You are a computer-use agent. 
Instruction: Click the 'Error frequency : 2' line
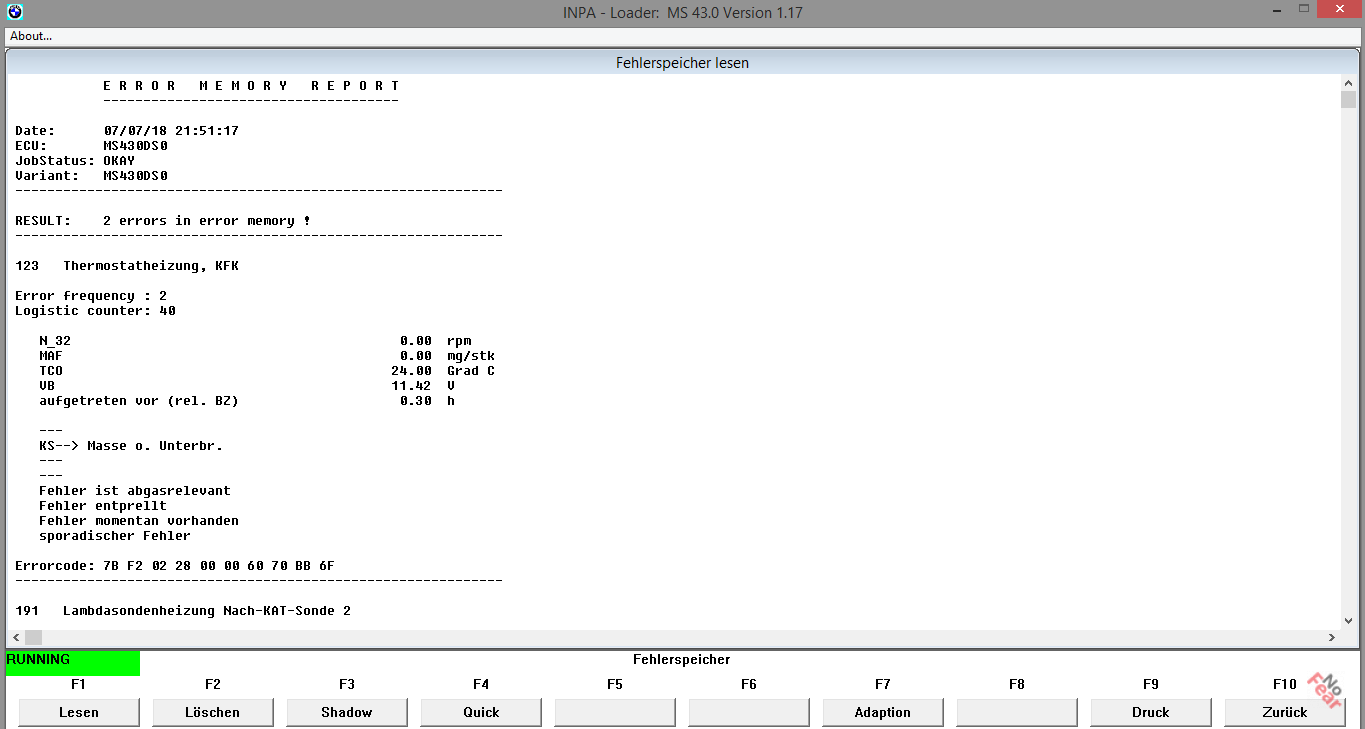(91, 296)
